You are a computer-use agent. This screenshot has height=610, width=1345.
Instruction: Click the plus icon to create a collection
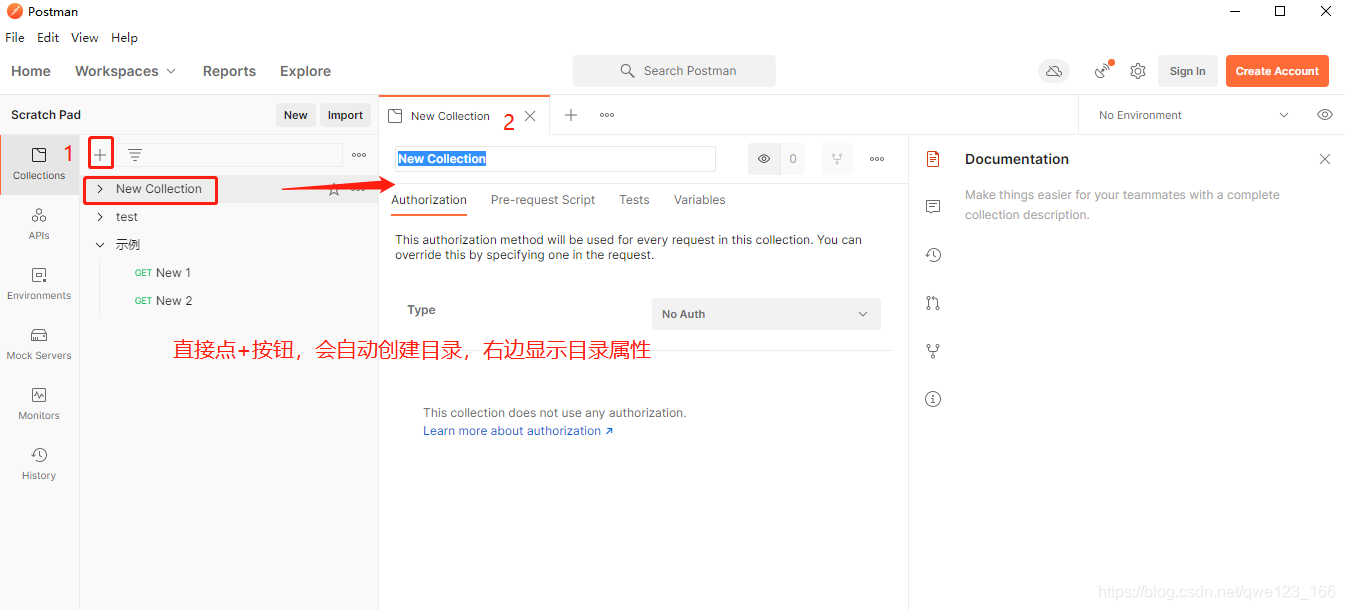point(100,155)
